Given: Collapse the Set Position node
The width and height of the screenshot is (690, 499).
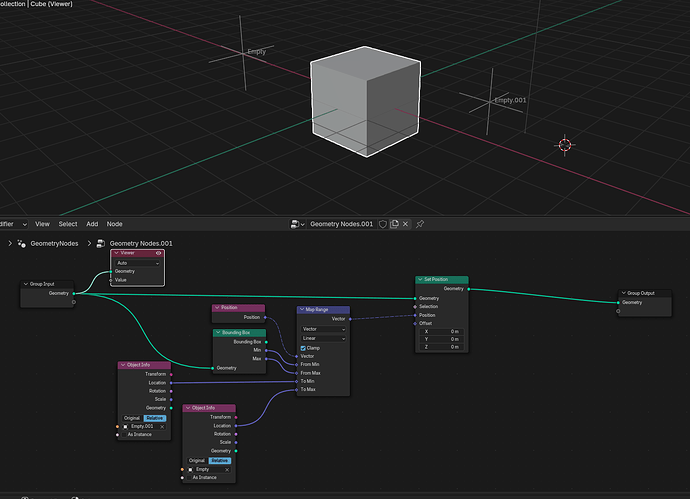Looking at the screenshot, I should pos(420,279).
